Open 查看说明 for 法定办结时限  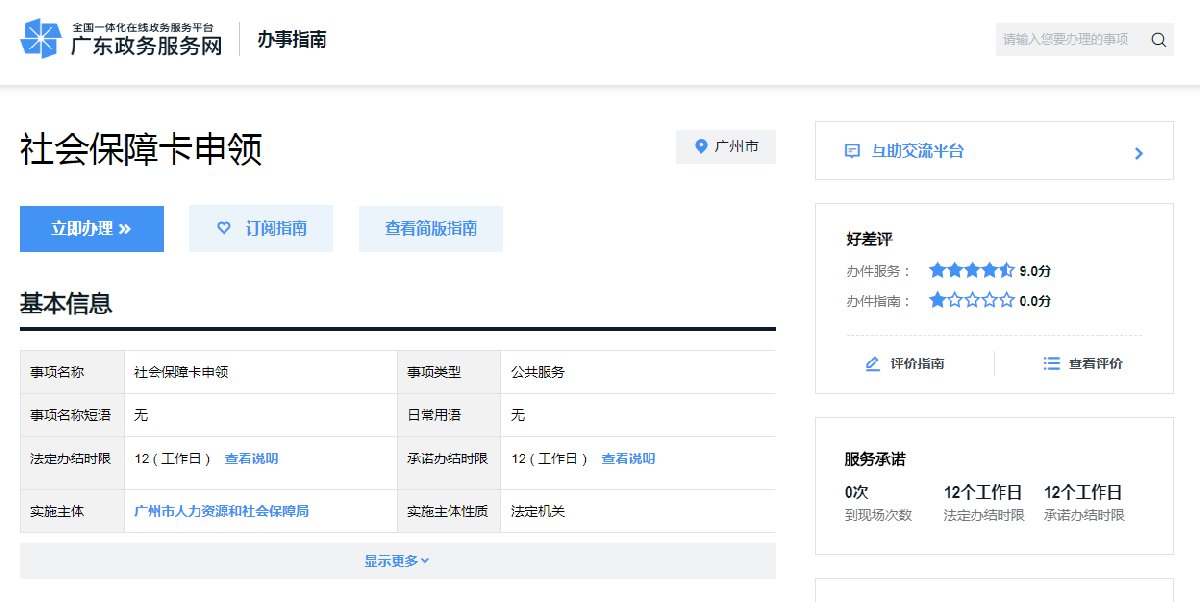pyautogui.click(x=251, y=459)
